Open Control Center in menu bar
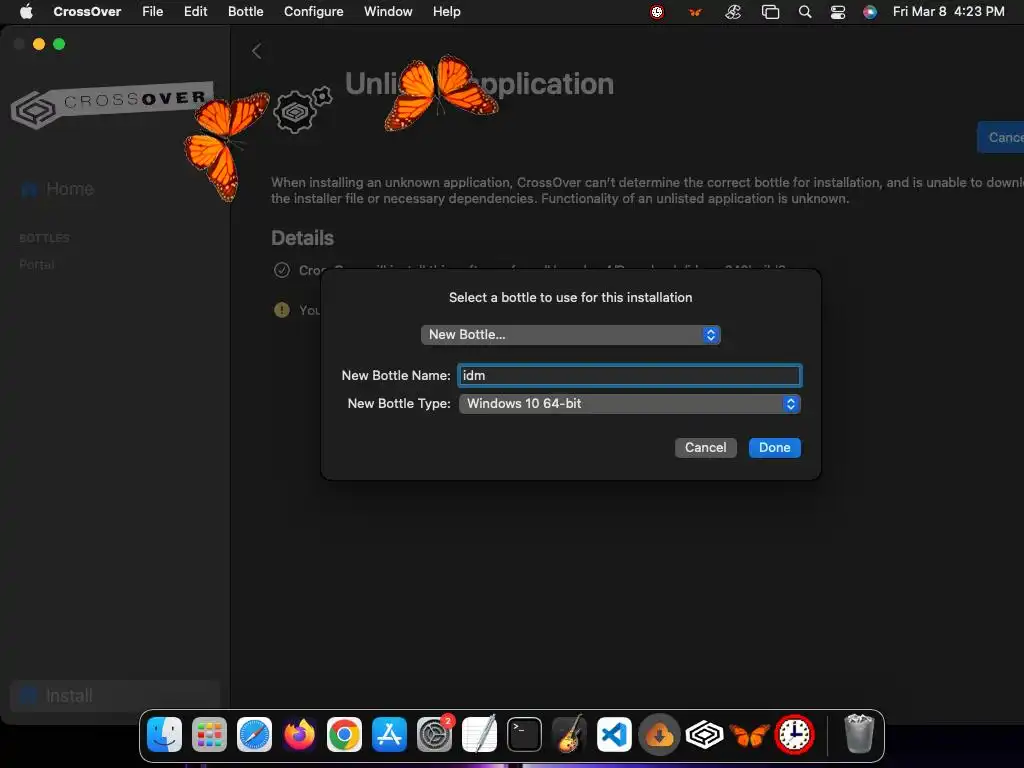The width and height of the screenshot is (1024, 768). tap(838, 12)
